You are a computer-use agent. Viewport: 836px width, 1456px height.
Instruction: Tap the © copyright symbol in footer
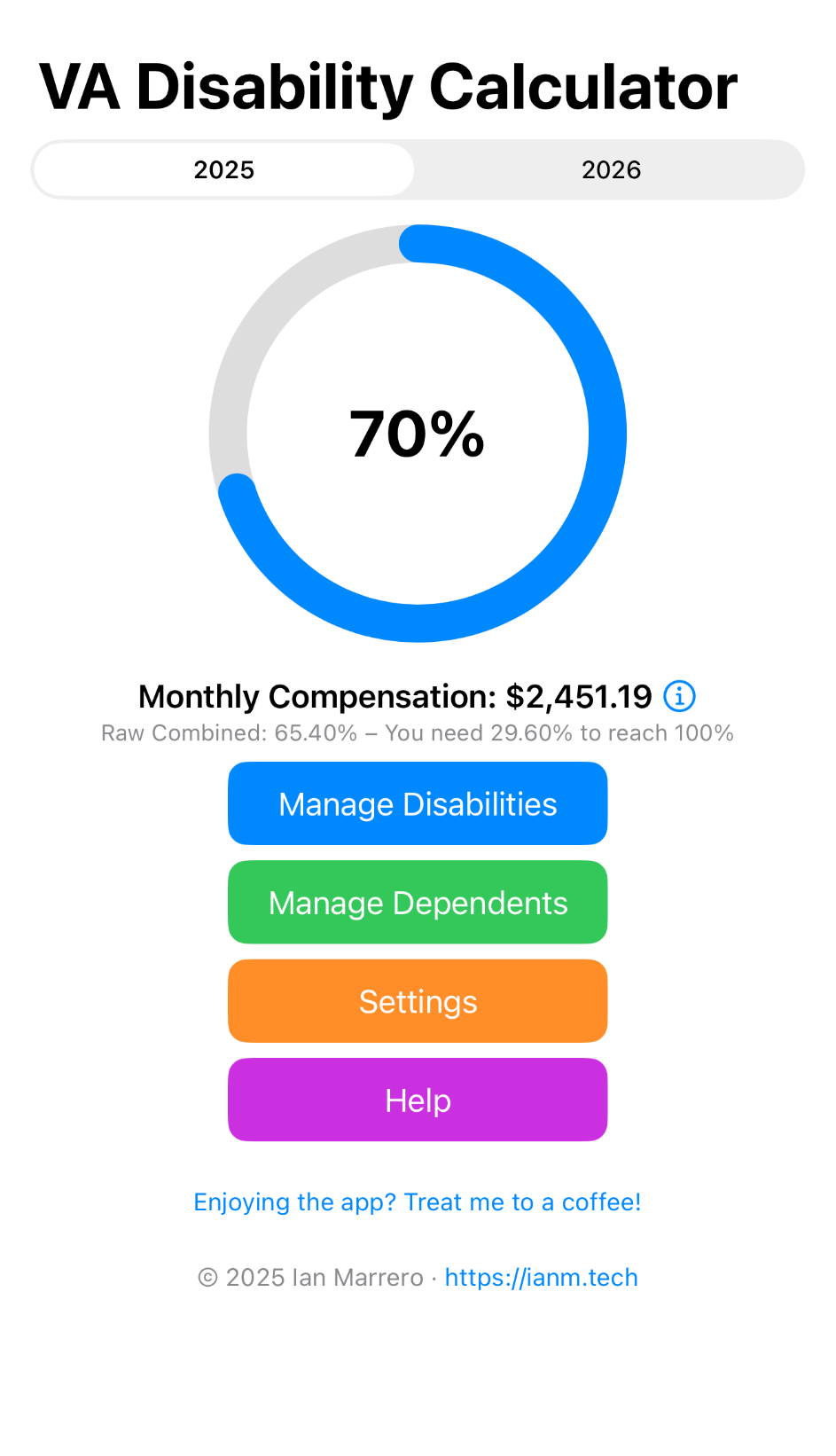click(207, 1277)
